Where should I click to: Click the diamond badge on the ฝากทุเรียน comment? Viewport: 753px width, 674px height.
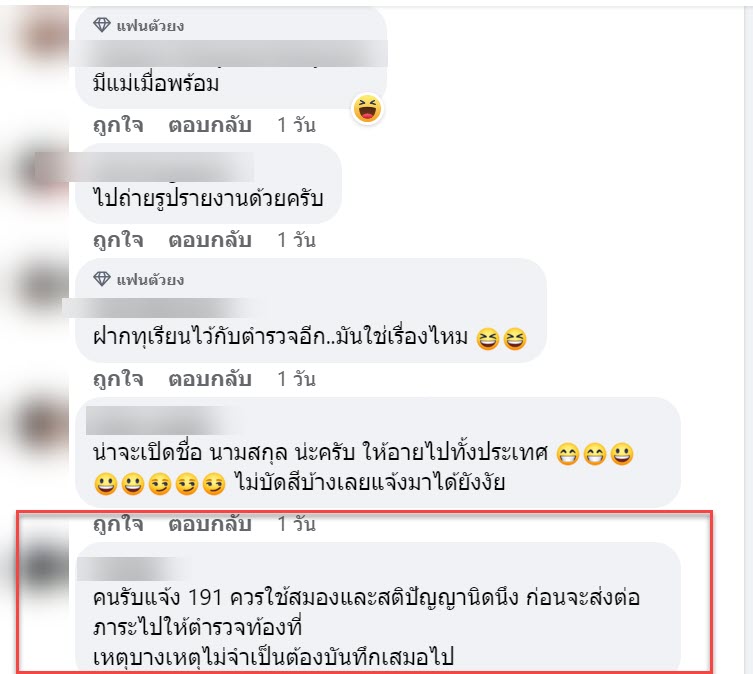[x=101, y=279]
